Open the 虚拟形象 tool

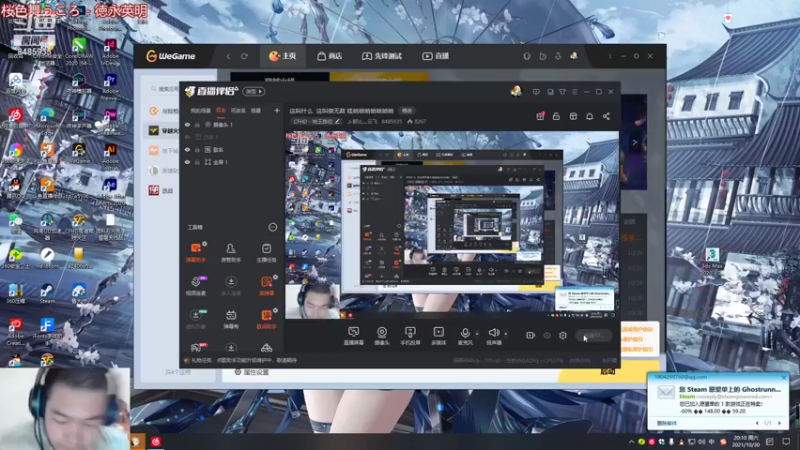click(x=195, y=319)
